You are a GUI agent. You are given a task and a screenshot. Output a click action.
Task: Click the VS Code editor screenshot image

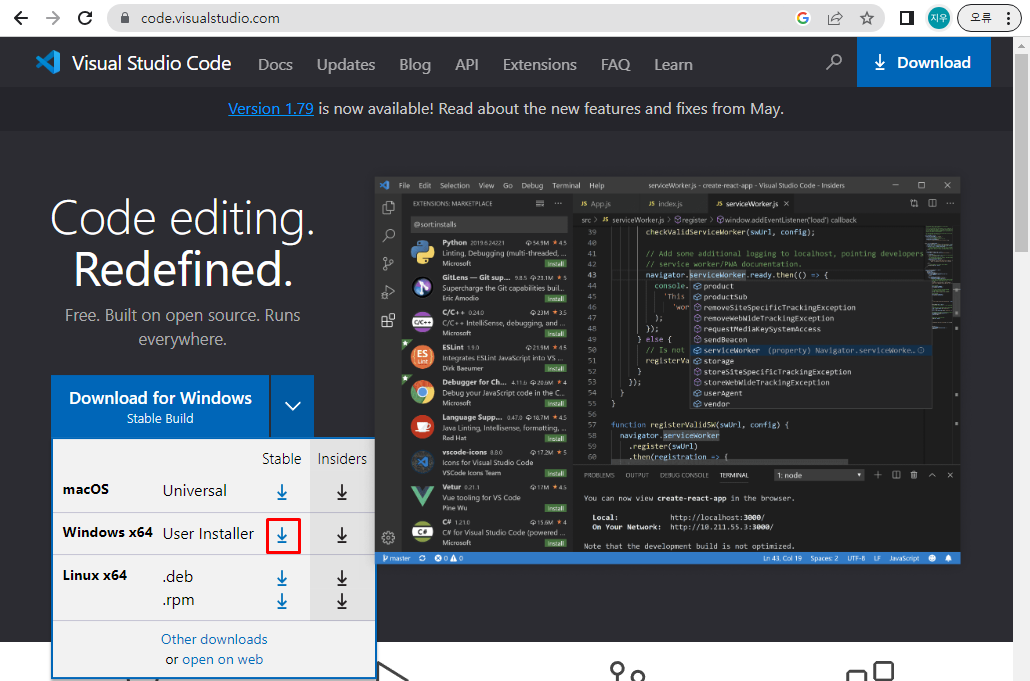[667, 370]
